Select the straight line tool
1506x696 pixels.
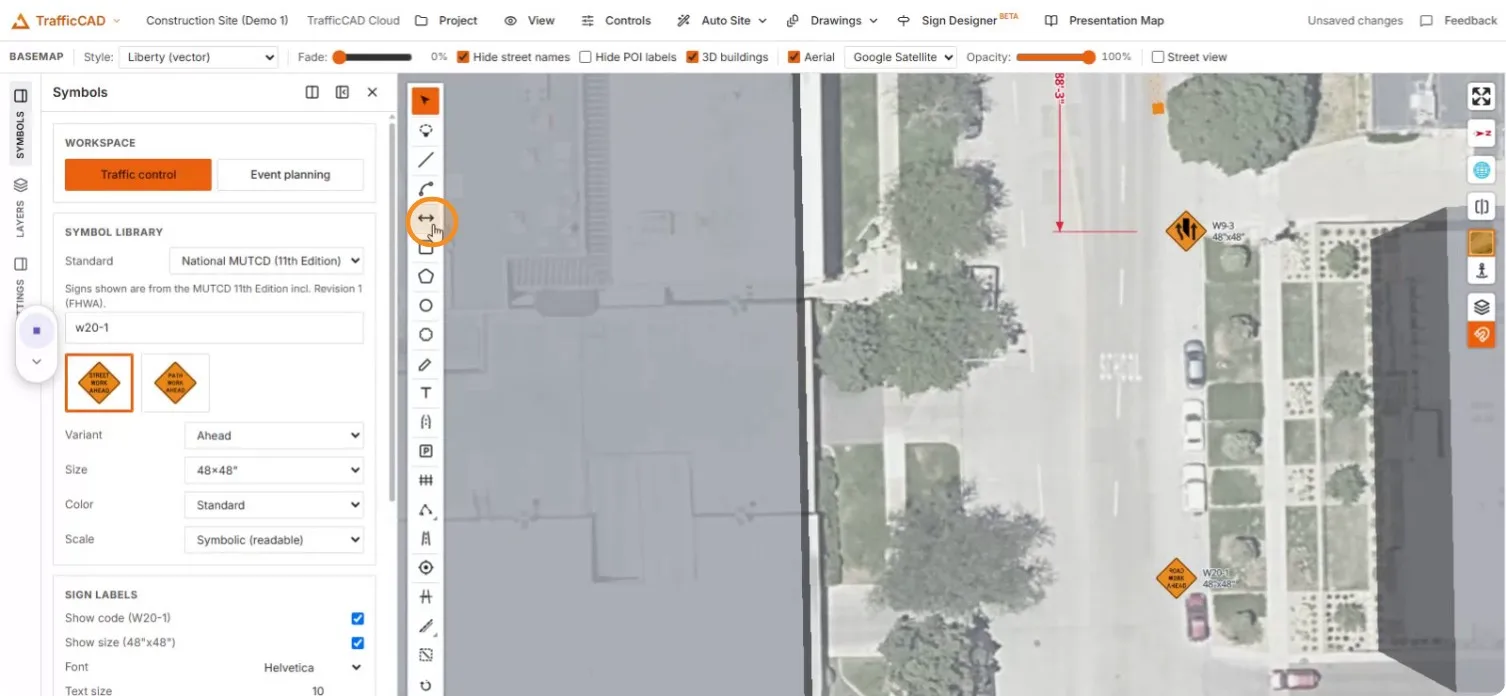click(x=426, y=159)
